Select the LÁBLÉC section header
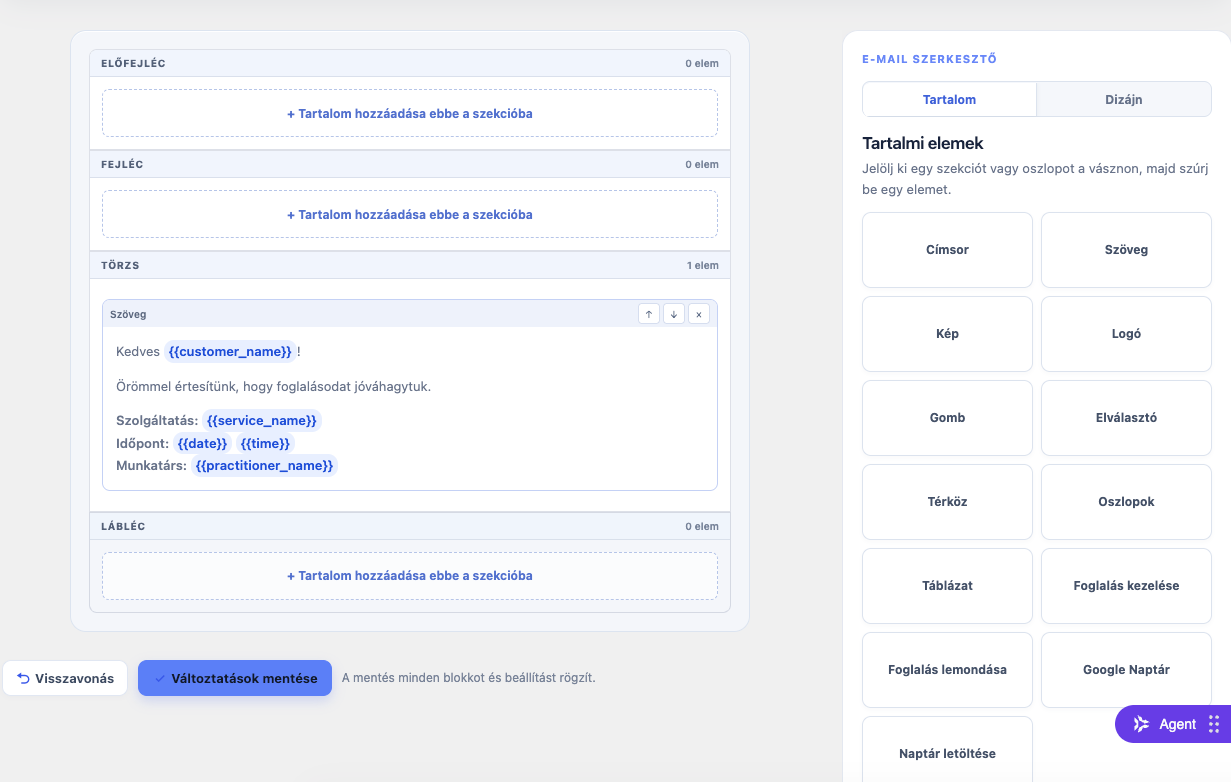1231x782 pixels. tap(410, 526)
